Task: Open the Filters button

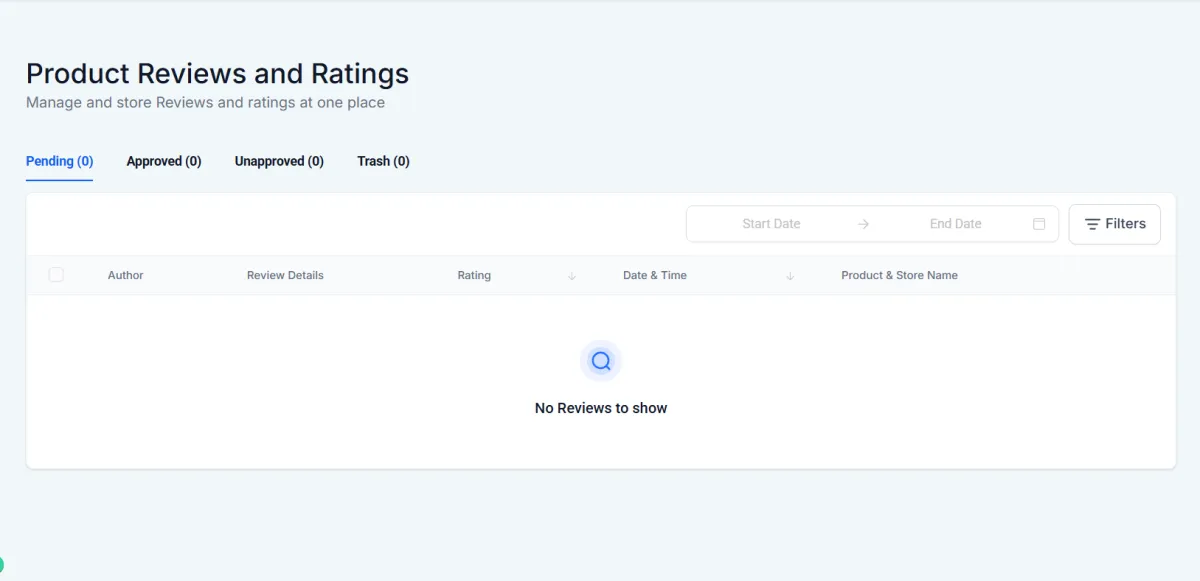Action: 1115,224
